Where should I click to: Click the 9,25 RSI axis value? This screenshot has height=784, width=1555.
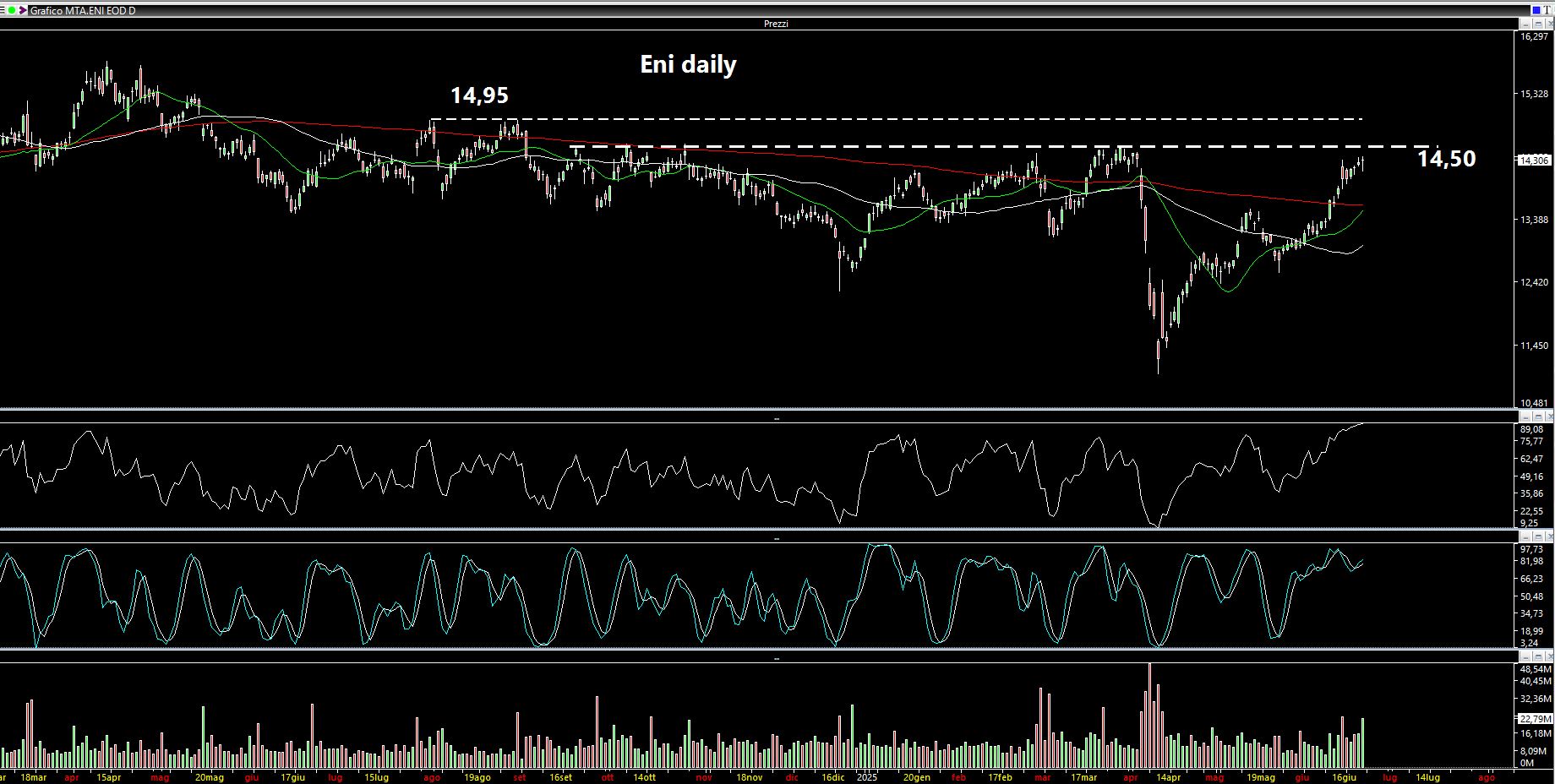click(1530, 523)
